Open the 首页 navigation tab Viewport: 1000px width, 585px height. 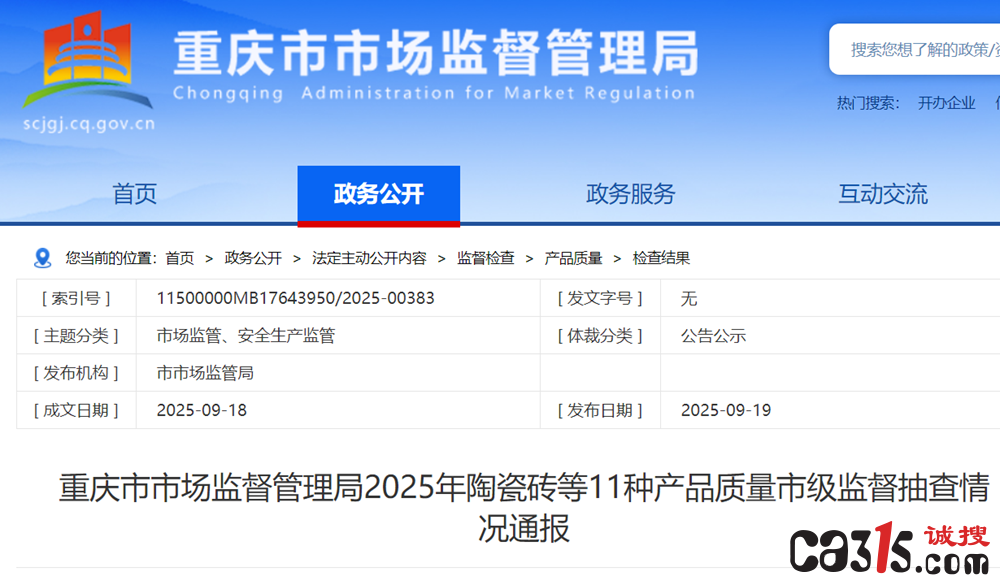pos(135,194)
